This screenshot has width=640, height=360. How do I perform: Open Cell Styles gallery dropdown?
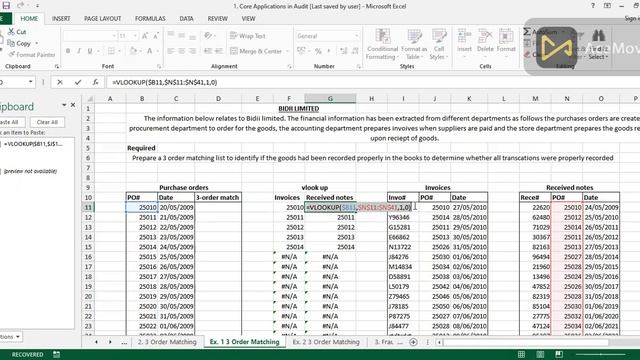(439, 44)
